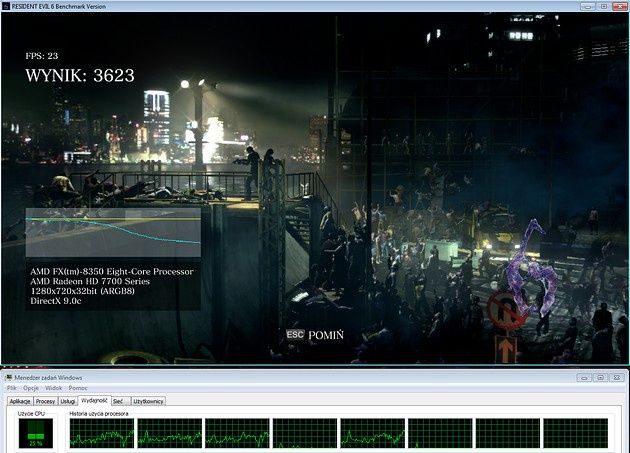Click the RESIDENT EVIL 6 Benchmark Version title text
Screen dimensions: 630x453
[x=59, y=6]
